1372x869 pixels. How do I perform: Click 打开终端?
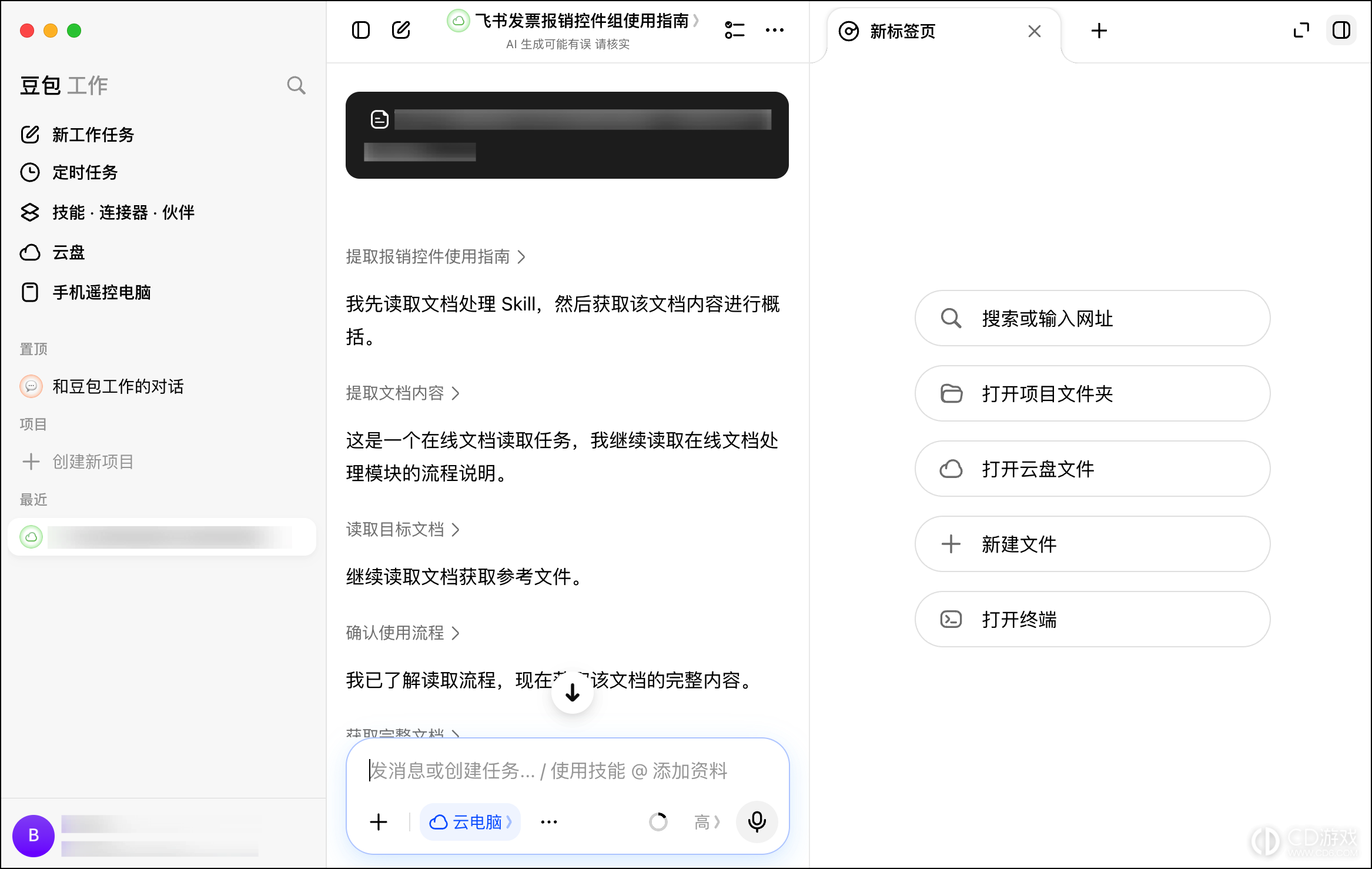pyautogui.click(x=1092, y=619)
